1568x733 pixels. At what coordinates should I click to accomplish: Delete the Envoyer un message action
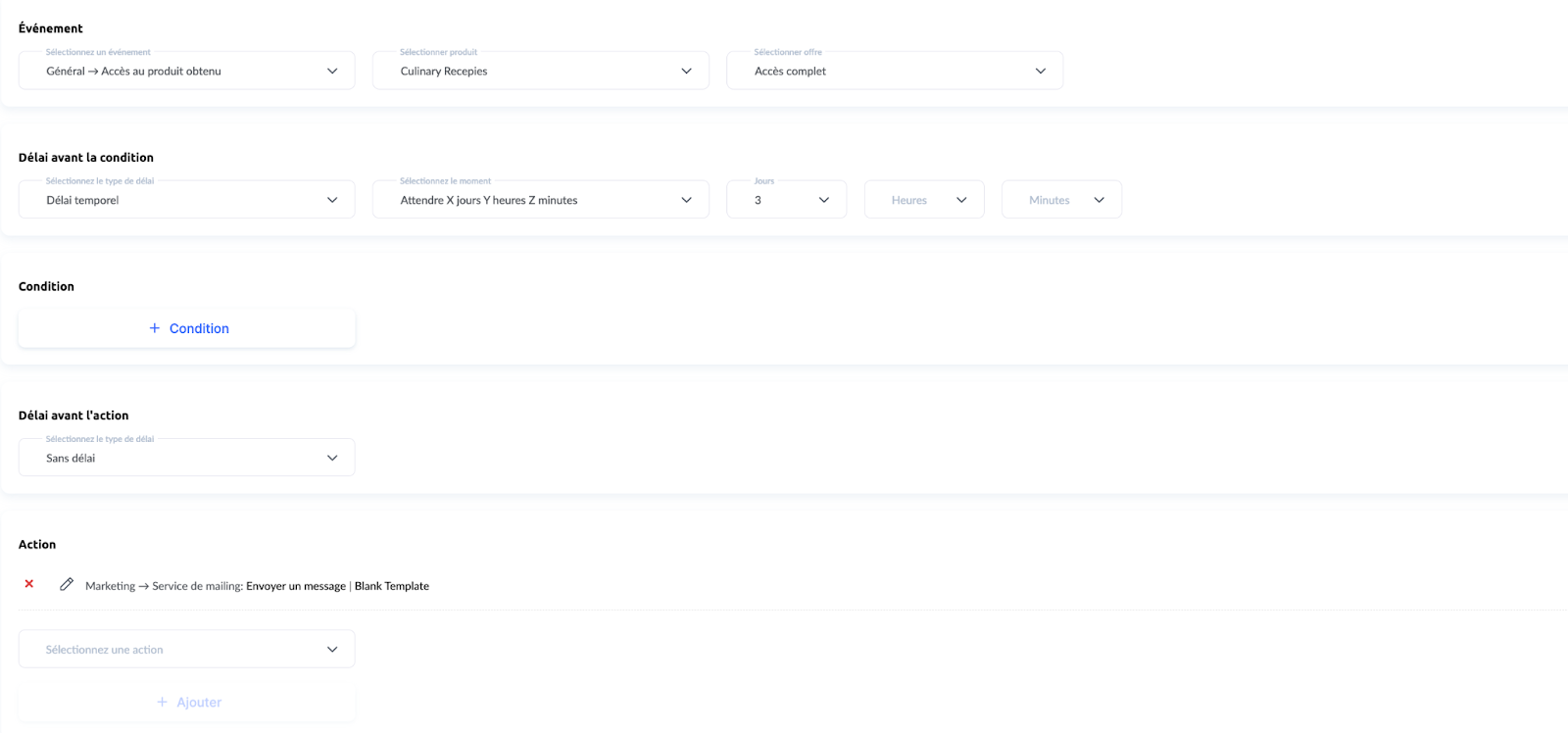coord(29,584)
